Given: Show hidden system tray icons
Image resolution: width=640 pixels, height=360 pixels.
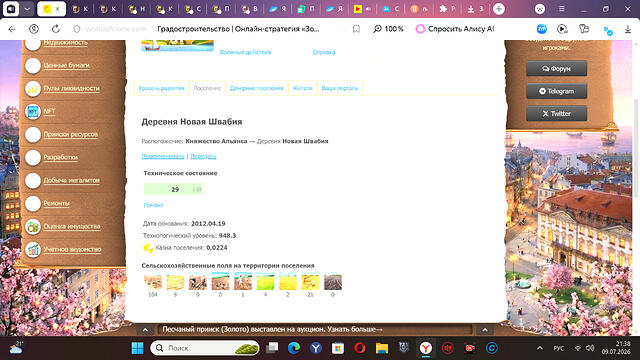Looking at the screenshot, I should (540, 348).
